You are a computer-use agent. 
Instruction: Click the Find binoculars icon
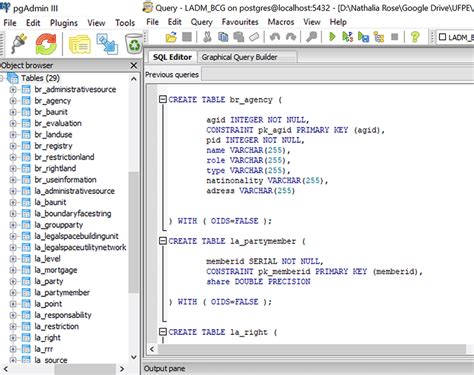click(x=311, y=37)
